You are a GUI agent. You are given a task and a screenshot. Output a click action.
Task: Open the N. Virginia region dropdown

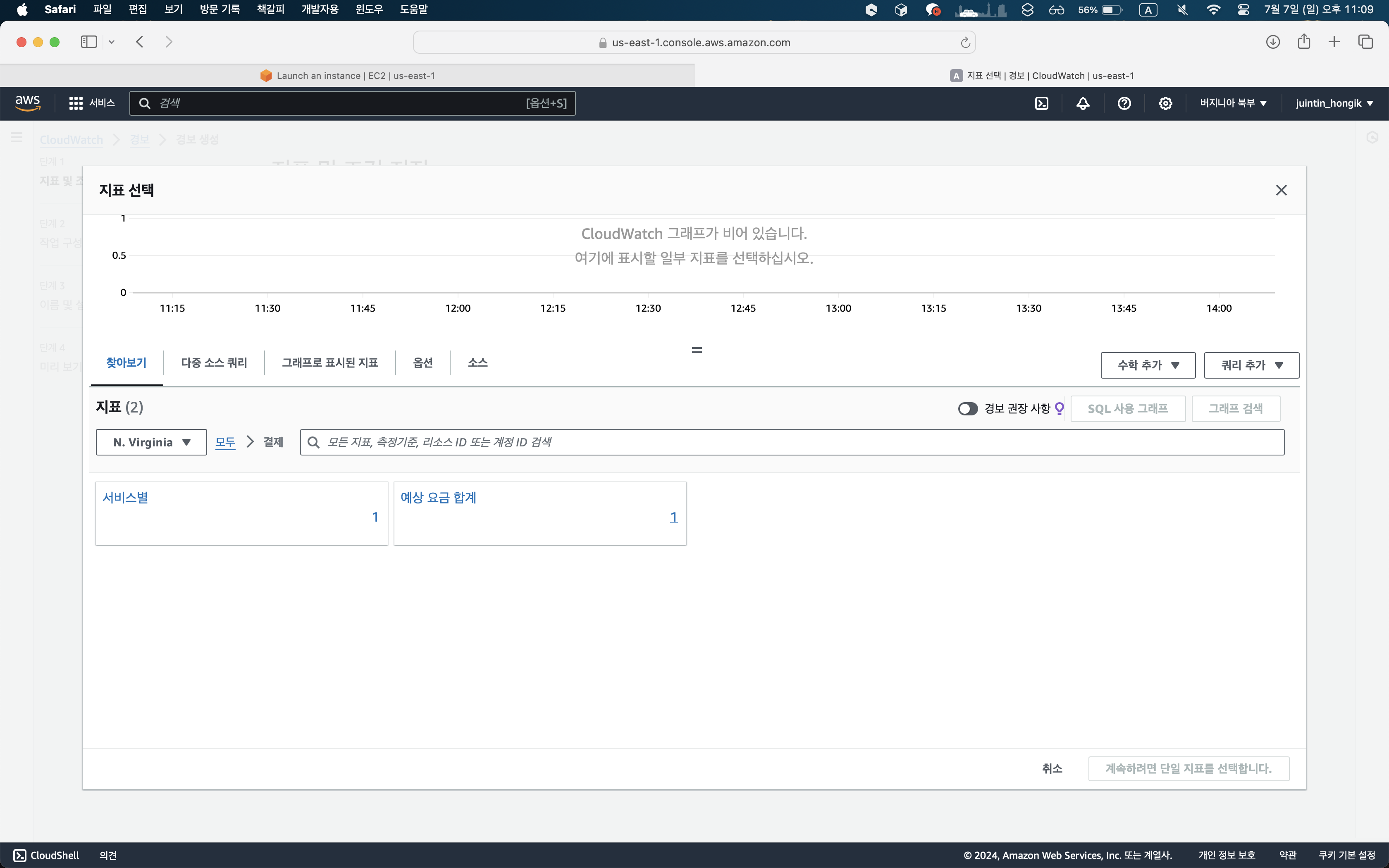coord(152,442)
